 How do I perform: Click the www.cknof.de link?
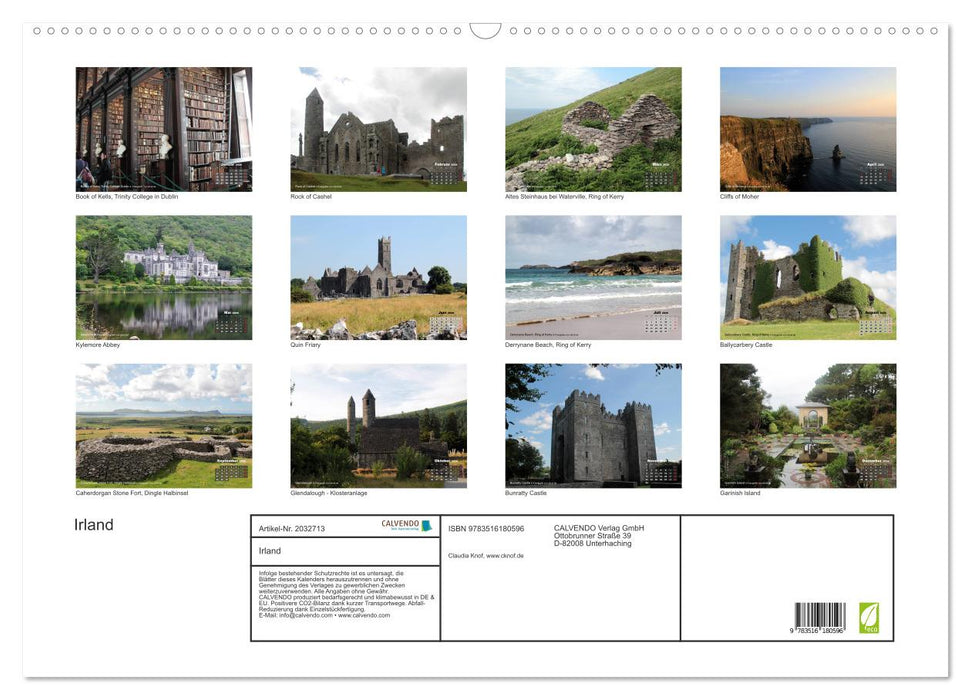pyautogui.click(x=503, y=556)
